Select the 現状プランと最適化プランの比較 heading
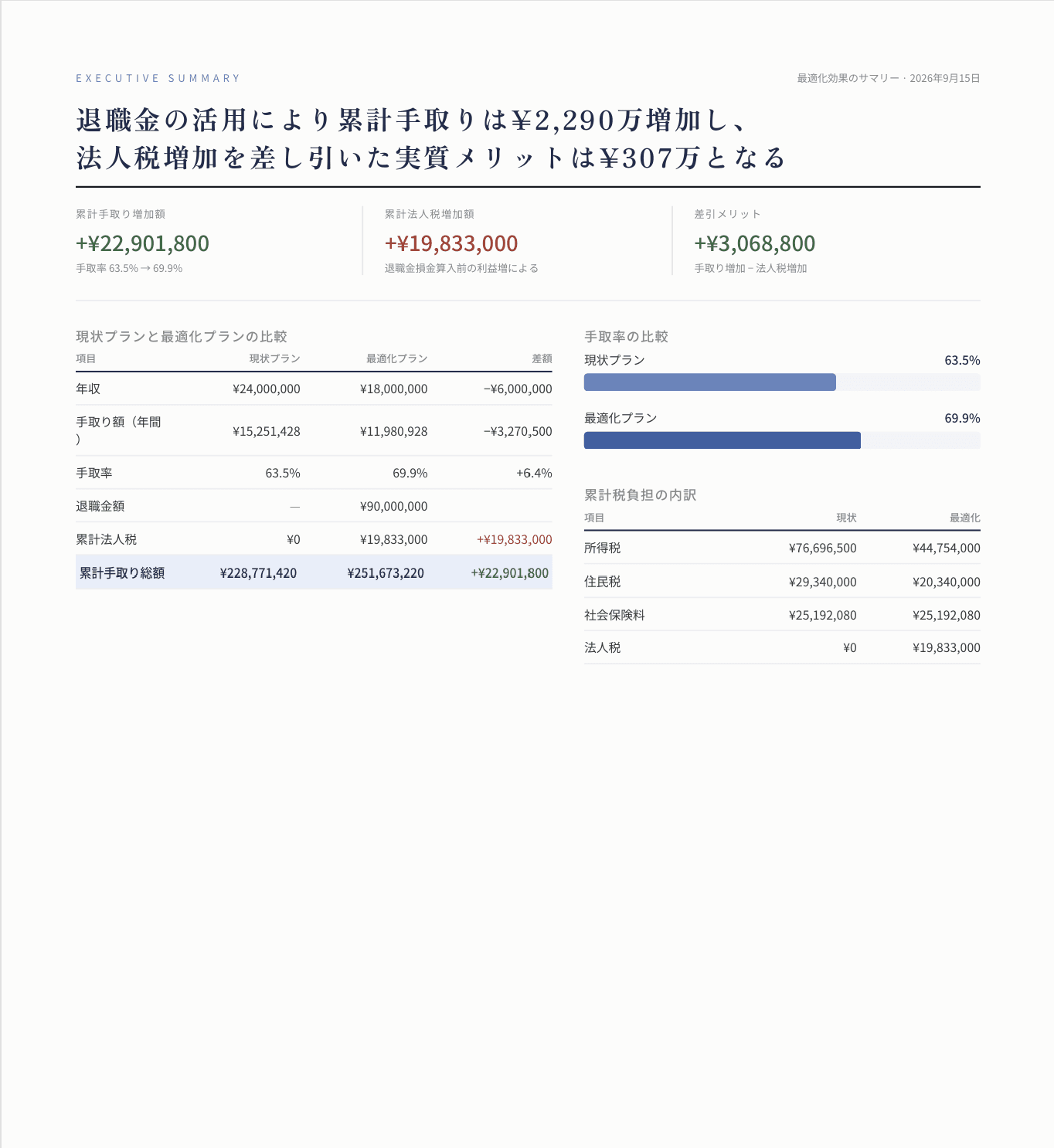 pos(182,337)
